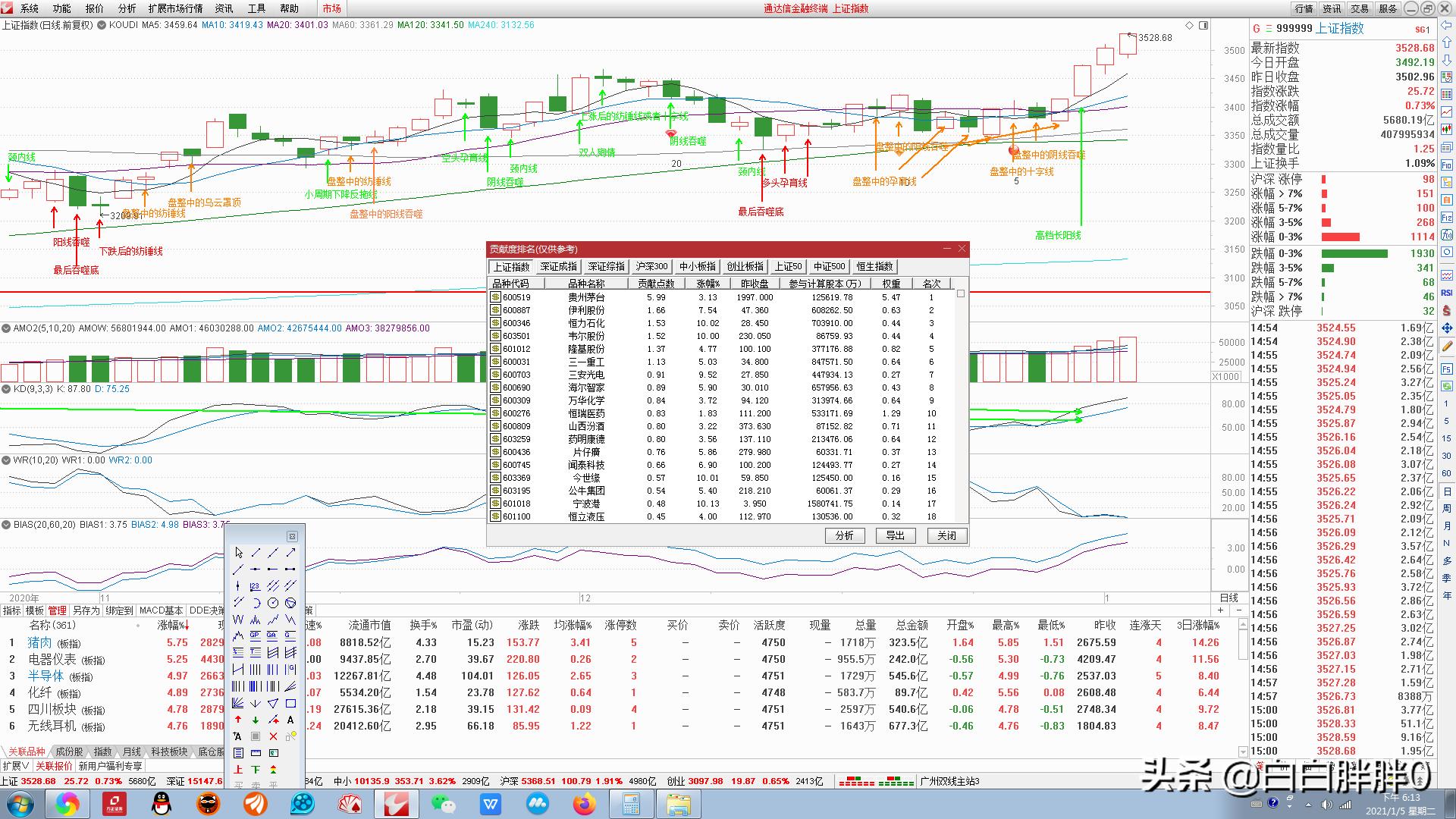Switch to 创业板指 tab in contribution dialog
Screen dimensions: 1456x819
click(x=745, y=266)
